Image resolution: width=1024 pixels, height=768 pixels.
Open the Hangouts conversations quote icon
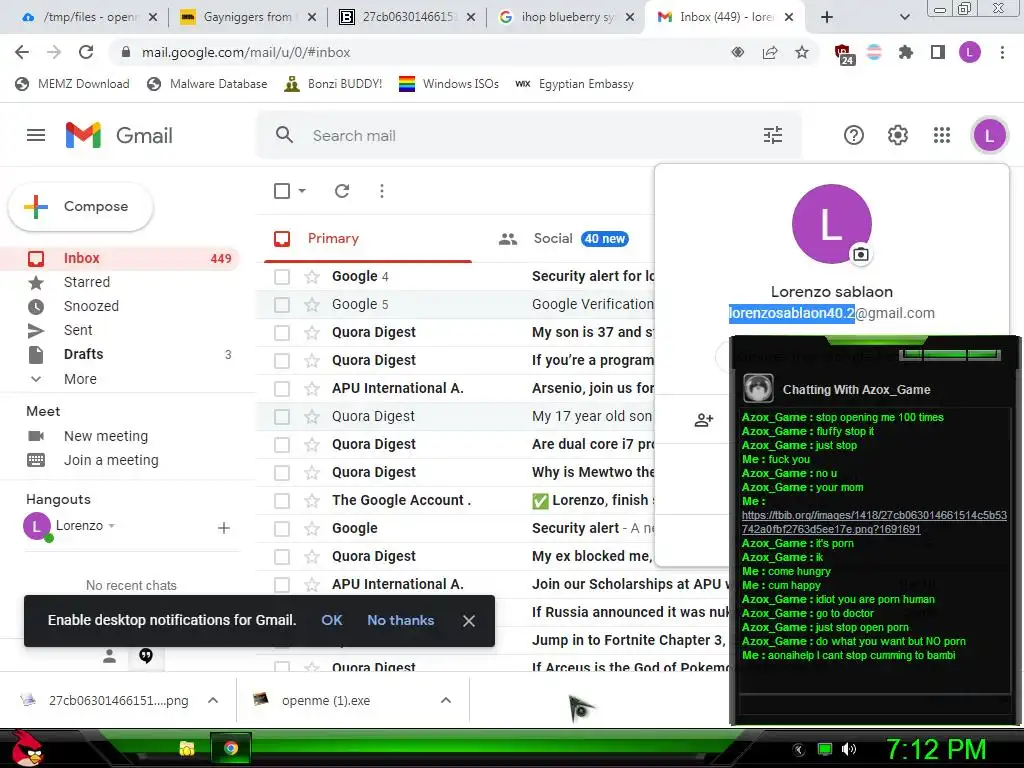[146, 656]
